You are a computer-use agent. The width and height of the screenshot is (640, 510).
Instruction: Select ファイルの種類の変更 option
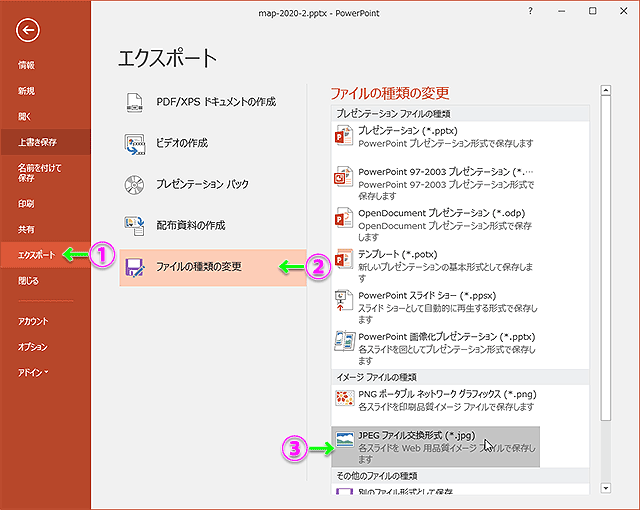coord(213,267)
